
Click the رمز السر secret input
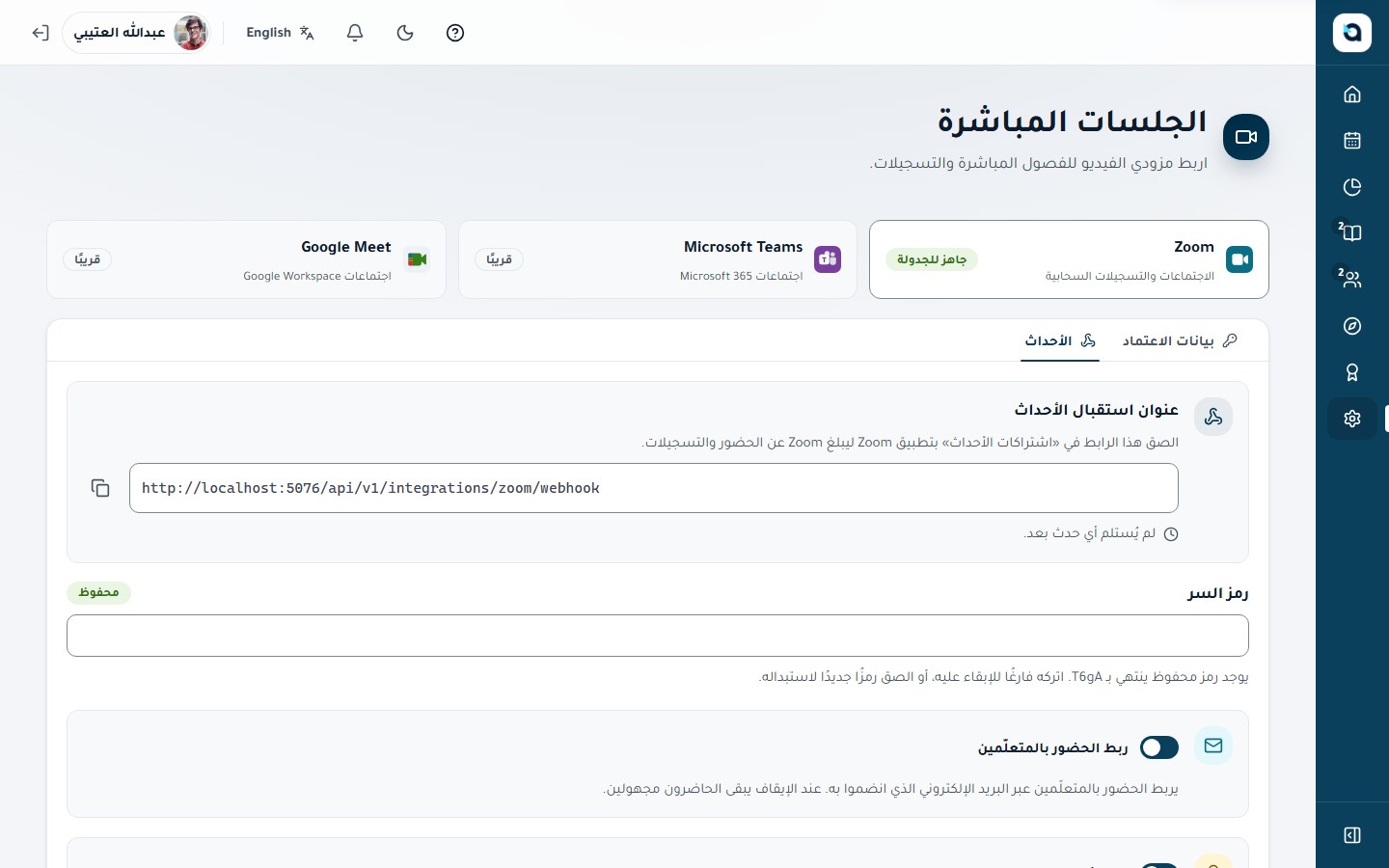point(658,636)
